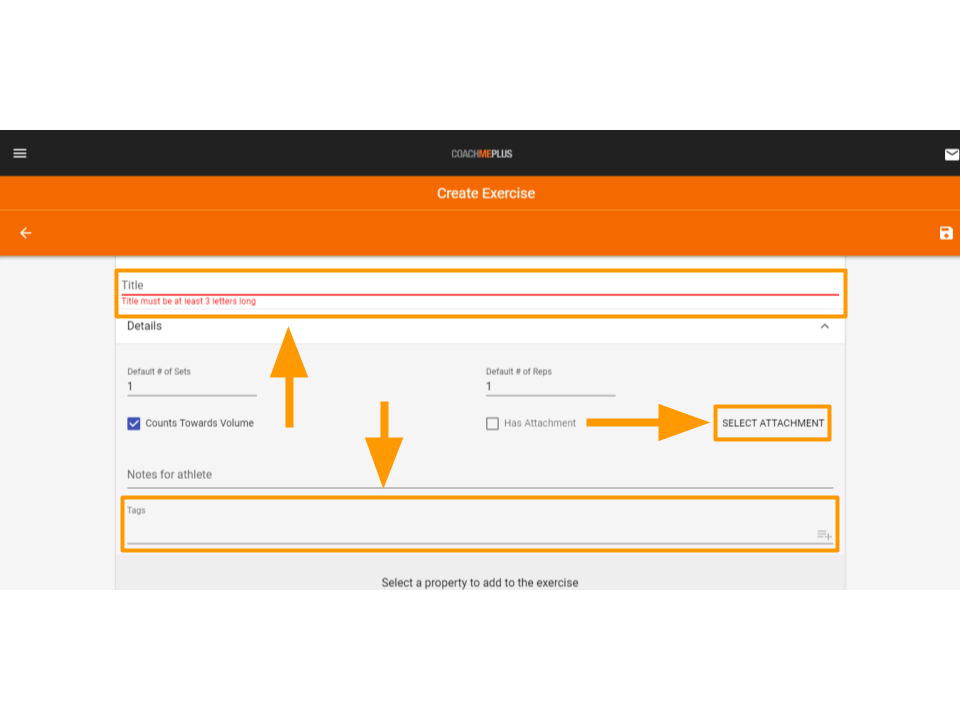The width and height of the screenshot is (960, 720).
Task: Go back using the left arrow
Action: click(x=26, y=233)
